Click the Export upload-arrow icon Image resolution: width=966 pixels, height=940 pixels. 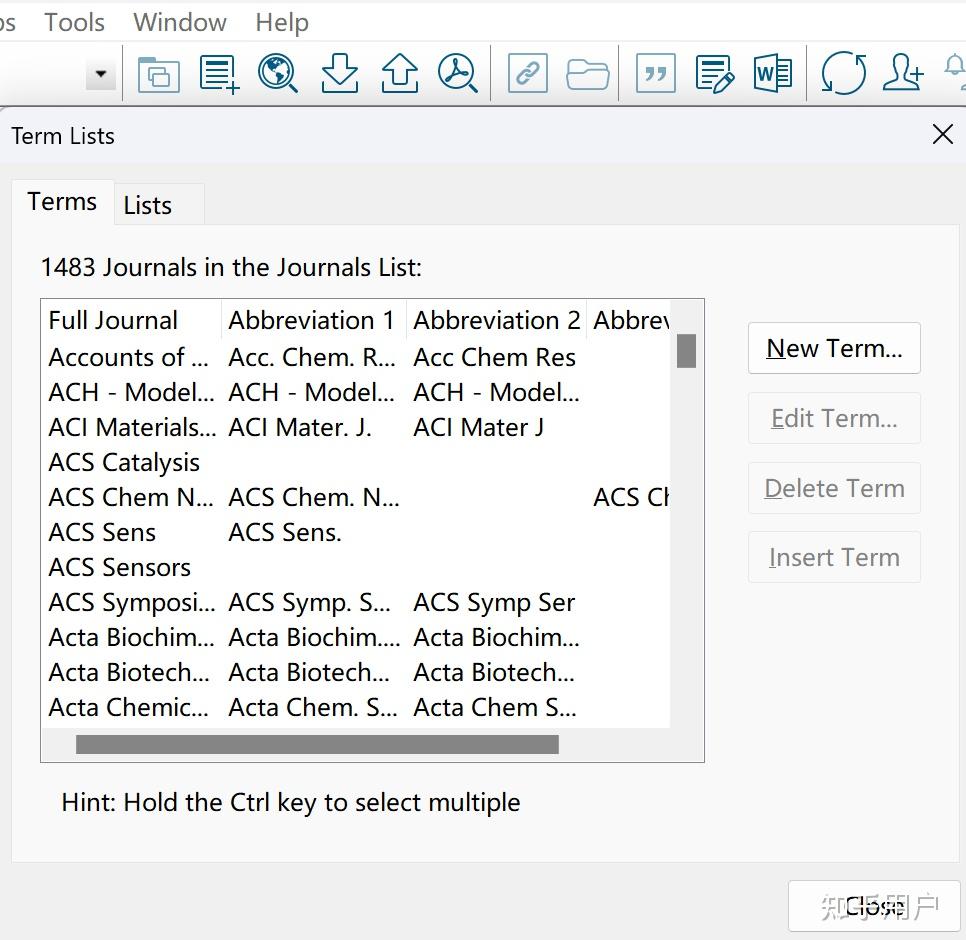[x=400, y=74]
